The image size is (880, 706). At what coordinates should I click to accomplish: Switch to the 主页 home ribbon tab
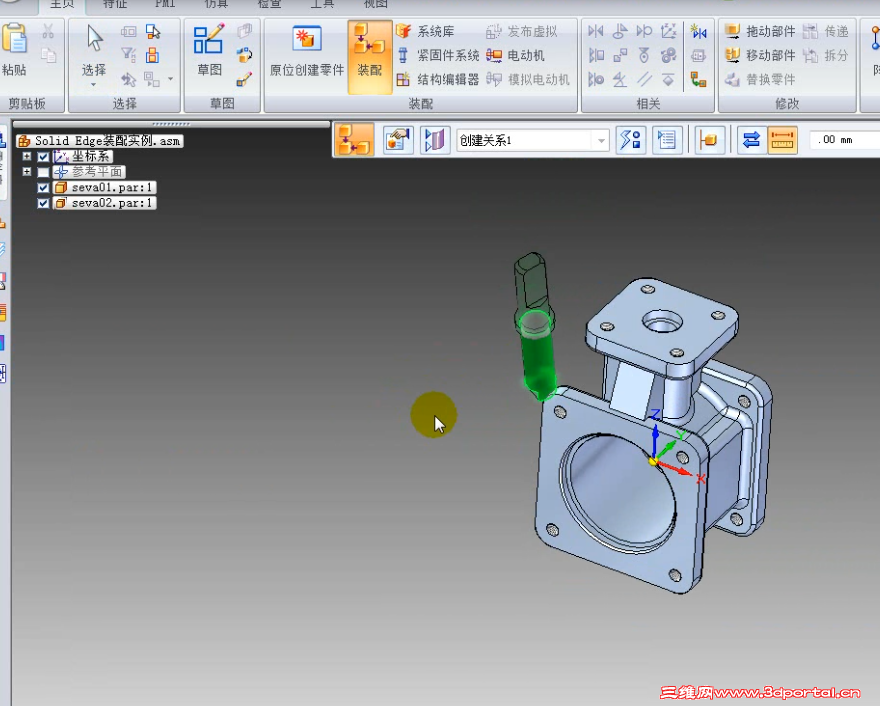(62, 4)
